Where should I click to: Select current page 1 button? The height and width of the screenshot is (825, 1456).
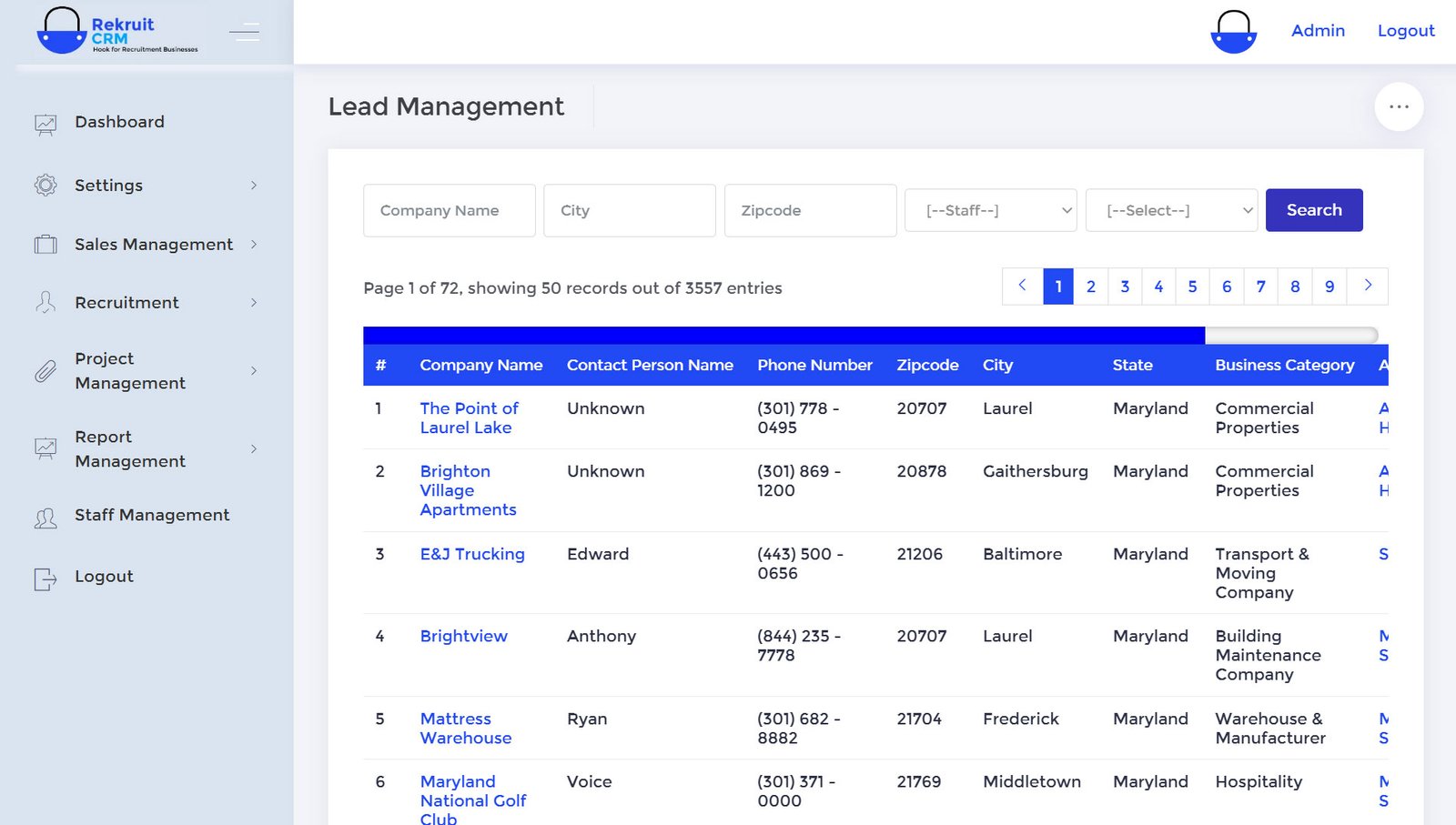pos(1058,286)
